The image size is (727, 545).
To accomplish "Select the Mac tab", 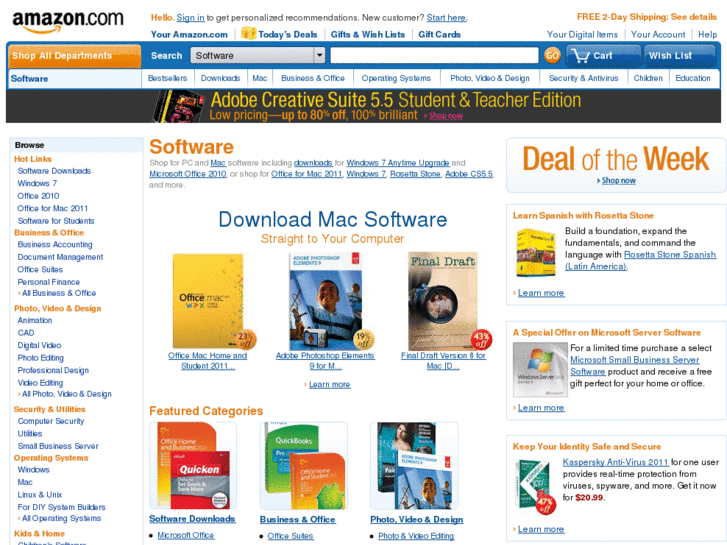I will coord(260,78).
